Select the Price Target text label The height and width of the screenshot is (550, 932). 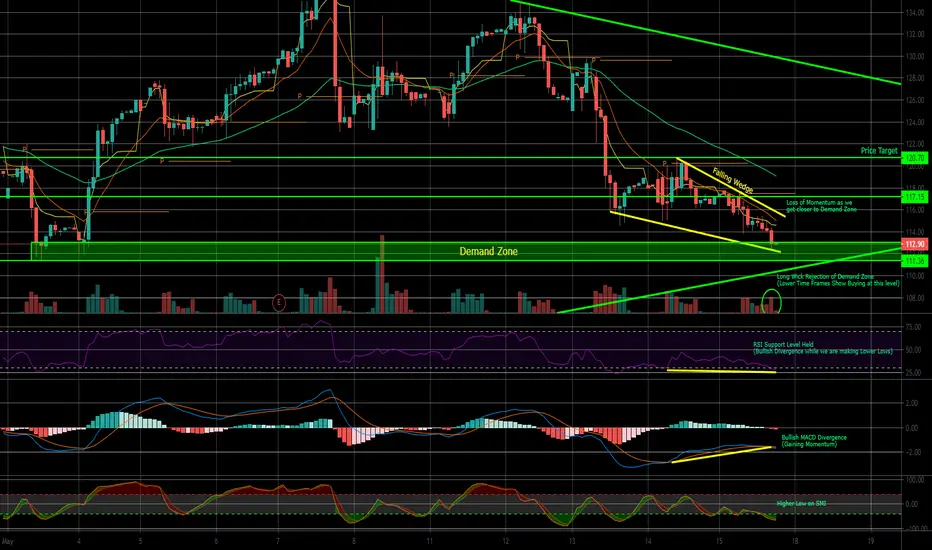coord(879,151)
